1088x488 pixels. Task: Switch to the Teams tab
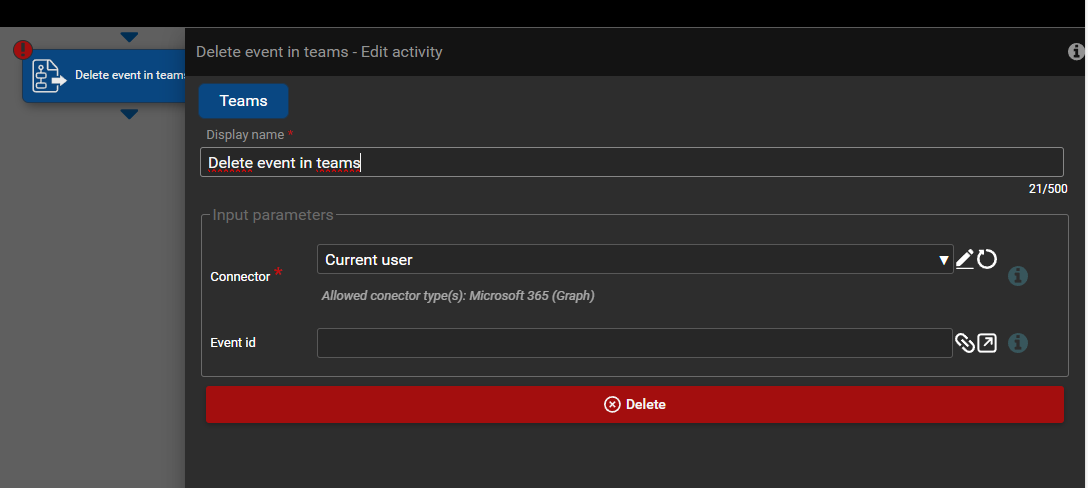[243, 101]
